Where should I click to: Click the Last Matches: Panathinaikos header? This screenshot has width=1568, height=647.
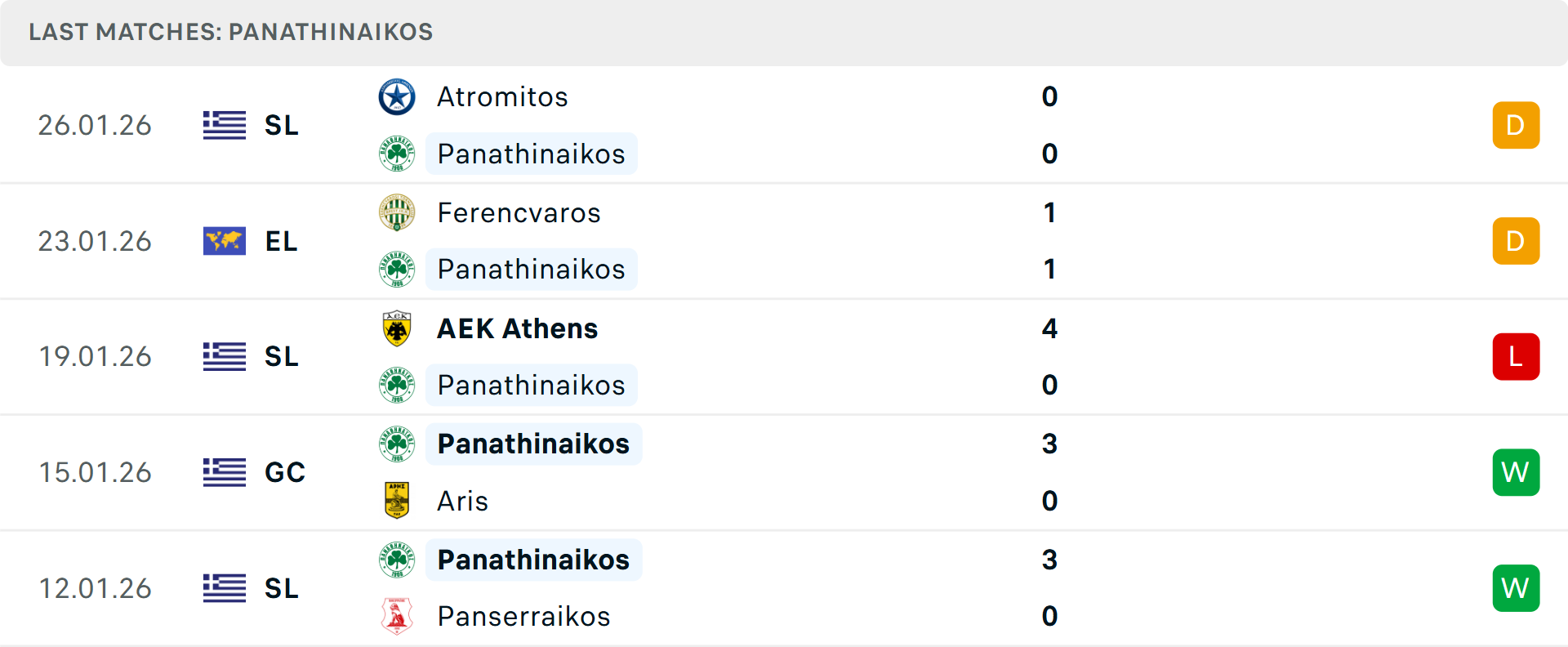point(231,32)
